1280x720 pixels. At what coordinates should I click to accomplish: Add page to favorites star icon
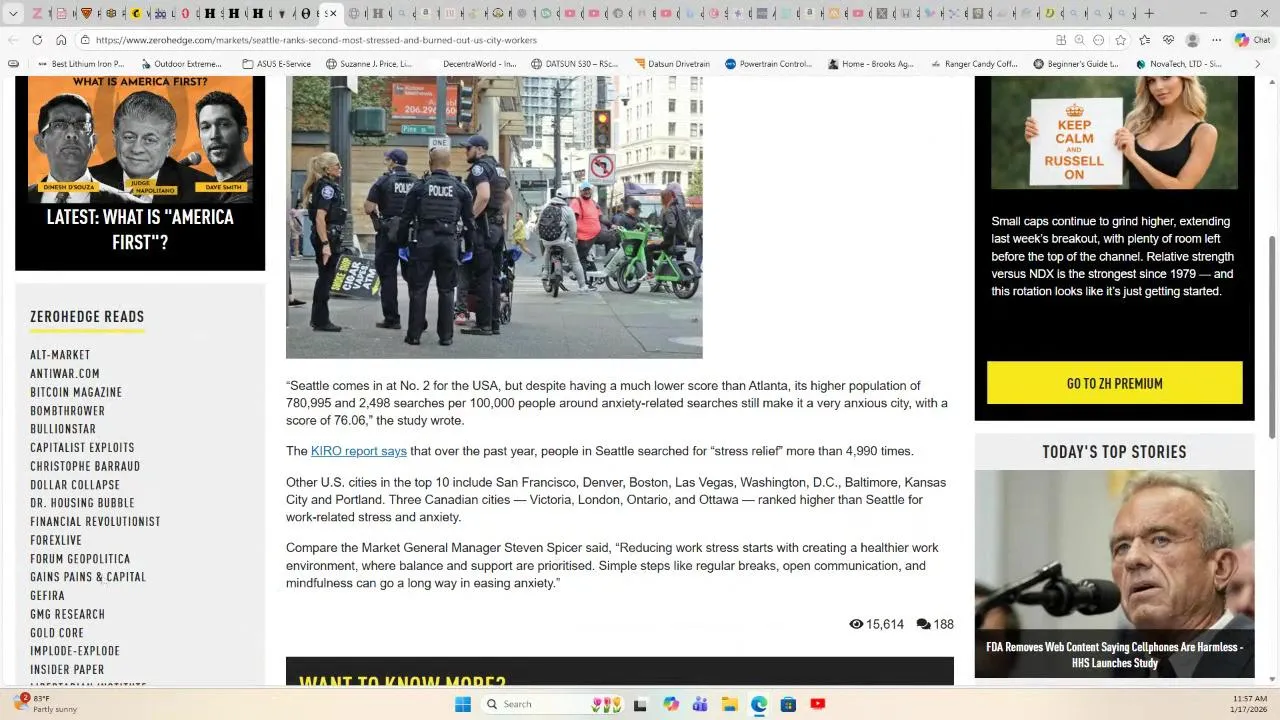tap(1121, 40)
